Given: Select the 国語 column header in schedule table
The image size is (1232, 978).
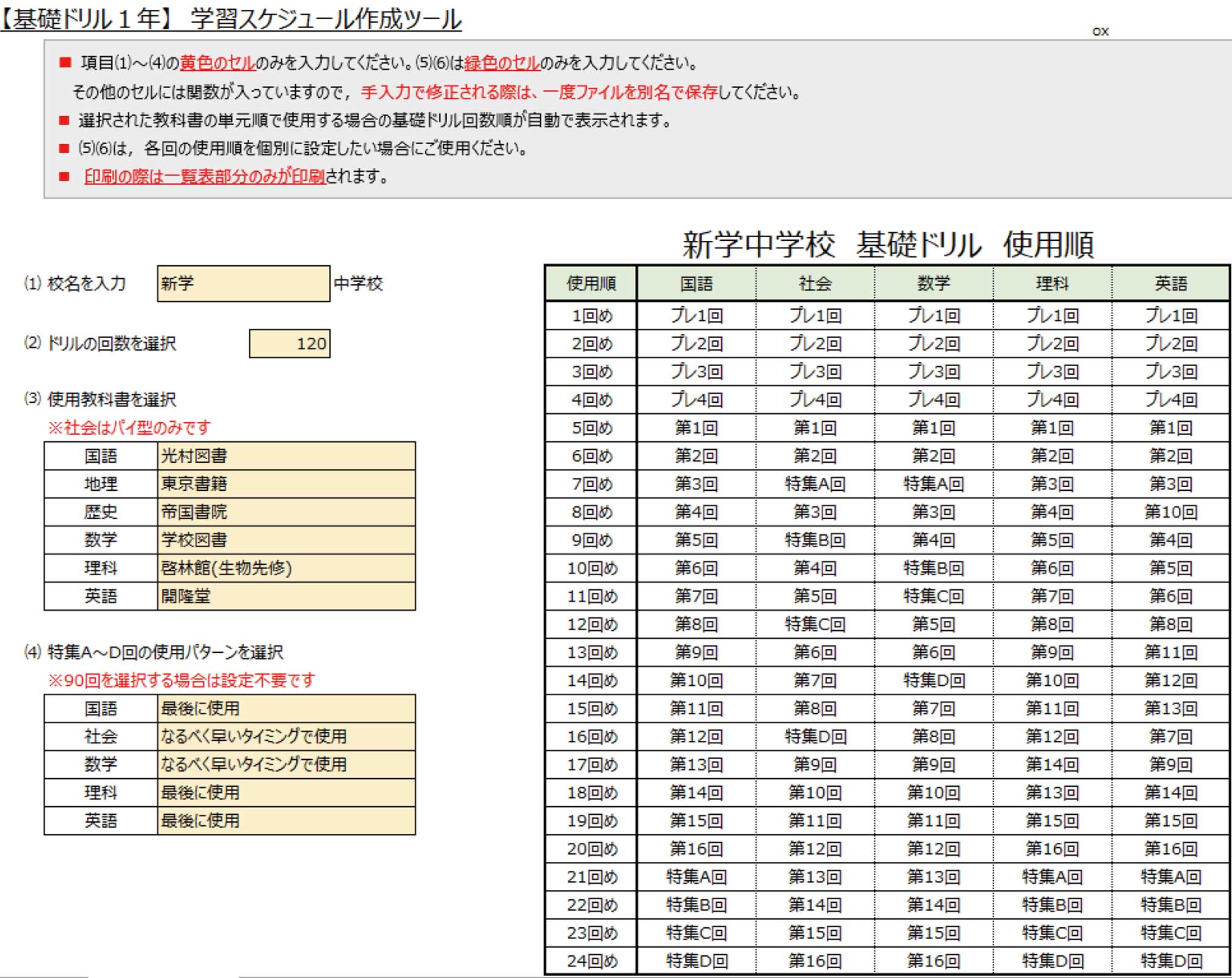Looking at the screenshot, I should coord(697,284).
